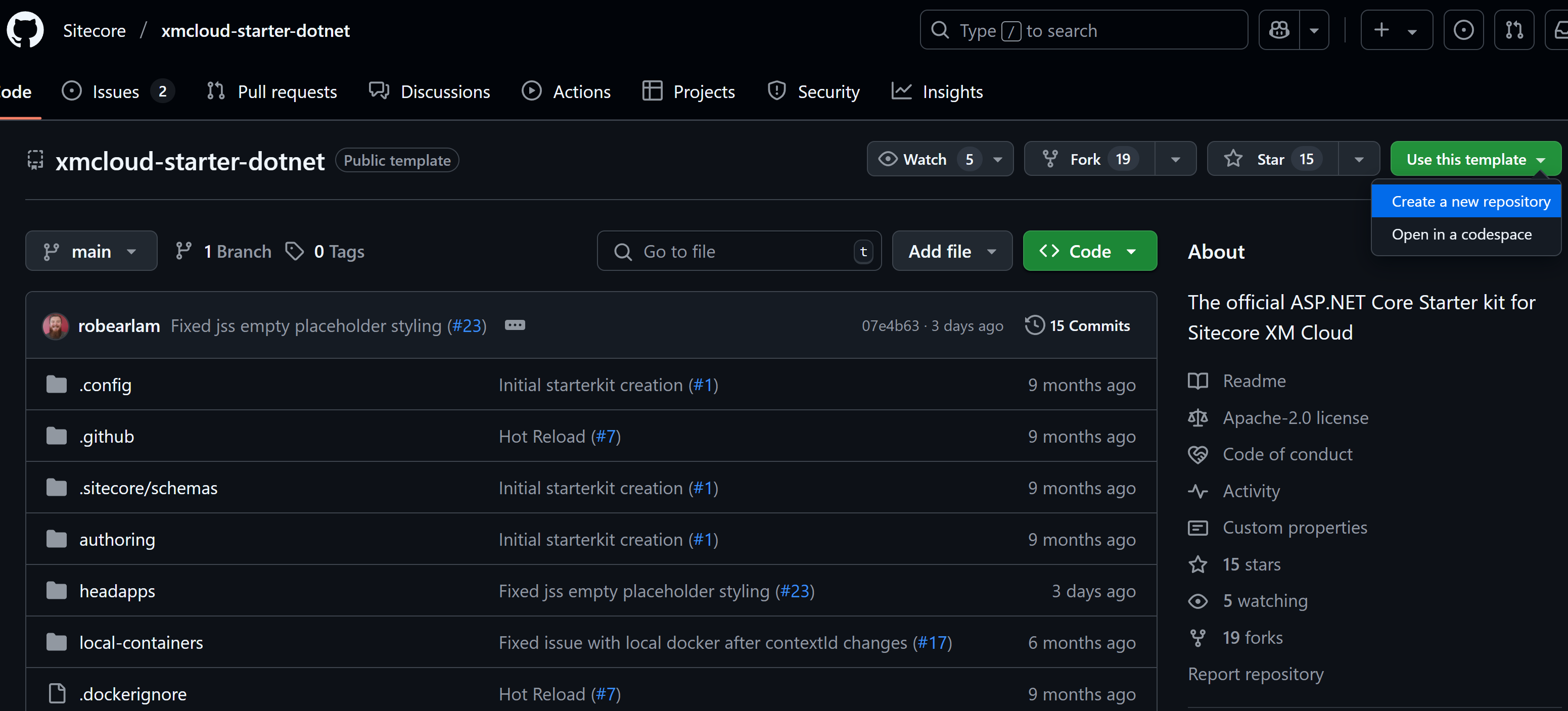Screen dimensions: 1568x711
Task: Click robearlam's avatar picture
Action: pos(56,326)
